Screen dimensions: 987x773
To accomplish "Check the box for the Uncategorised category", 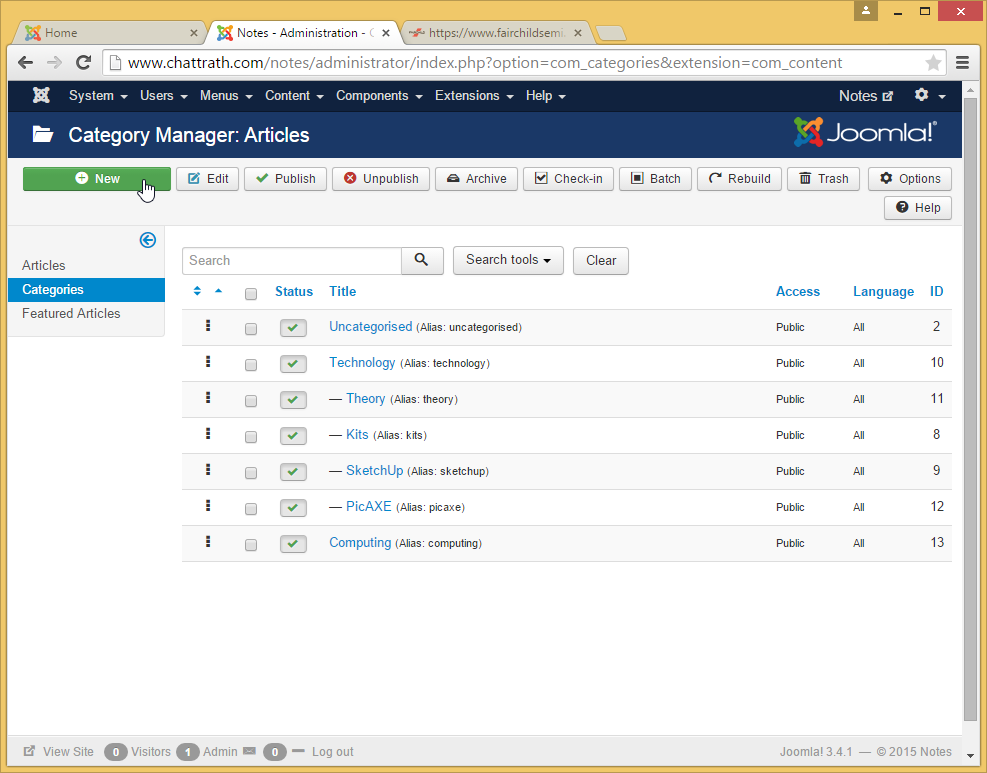I will coord(251,328).
